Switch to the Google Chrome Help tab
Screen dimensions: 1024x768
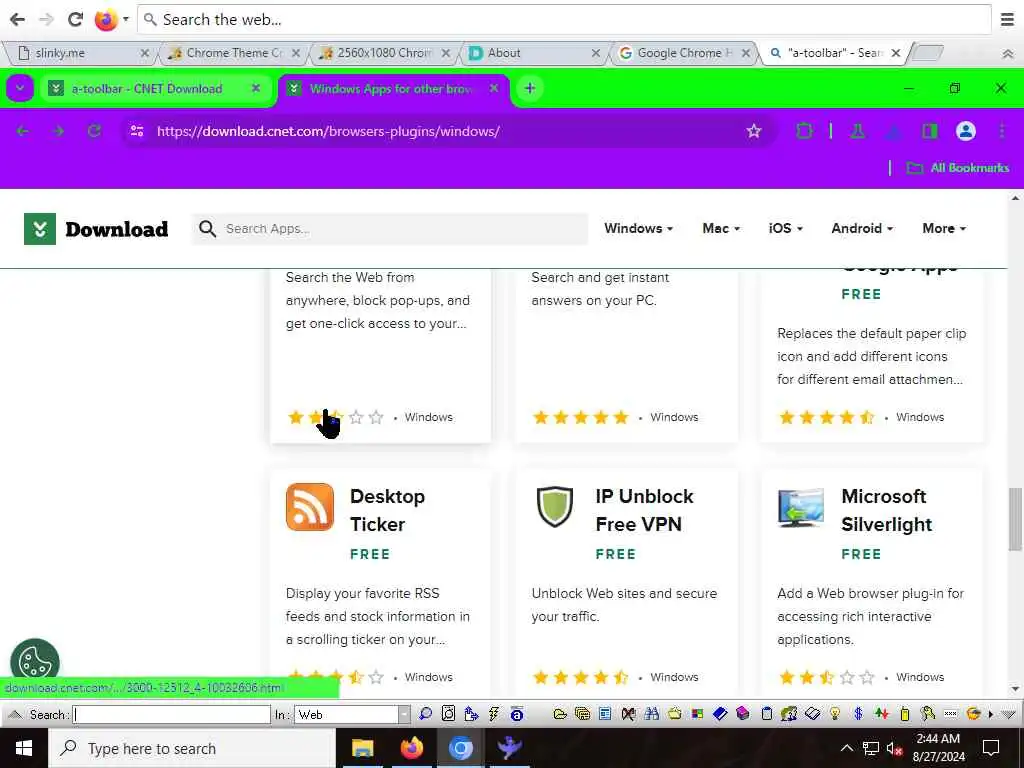[684, 53]
